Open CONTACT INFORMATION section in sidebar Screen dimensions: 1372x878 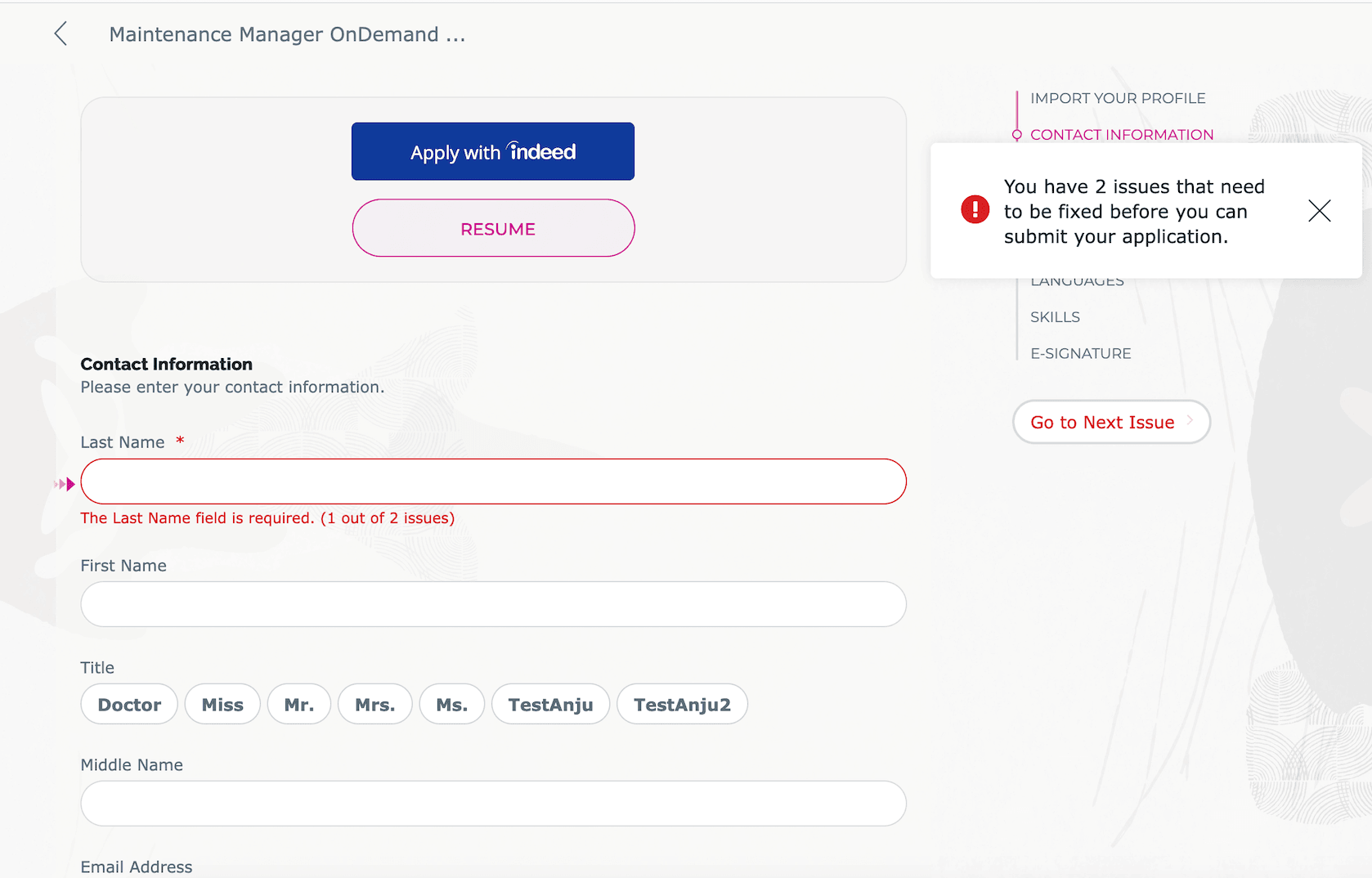coord(1122,134)
